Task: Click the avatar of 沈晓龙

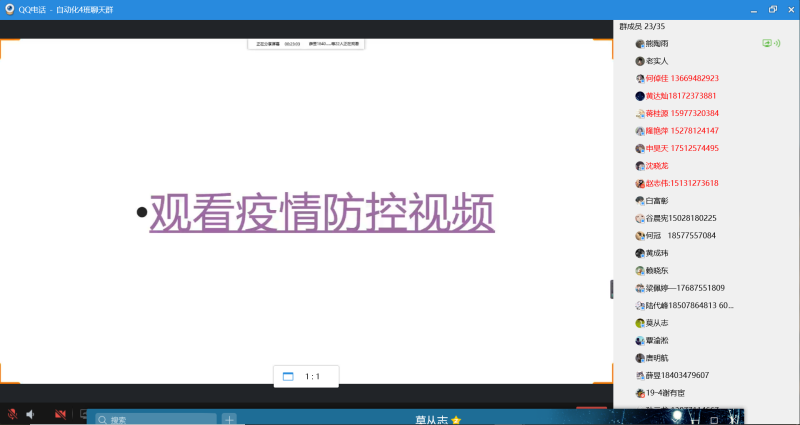Action: (640, 166)
